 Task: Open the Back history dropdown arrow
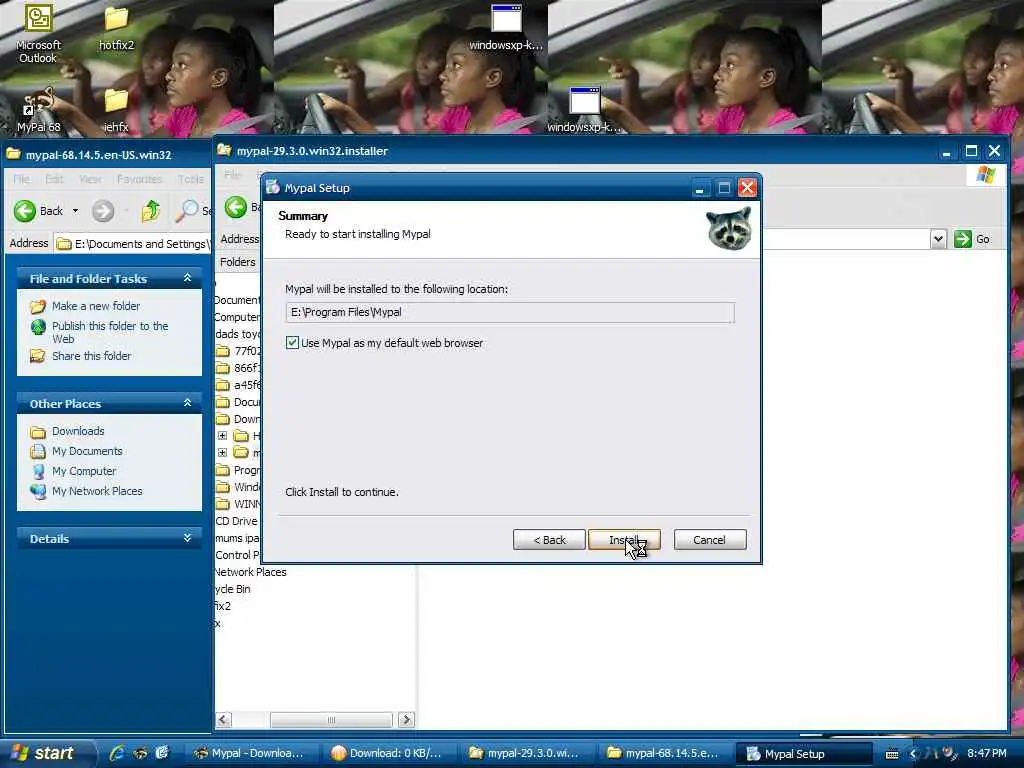coord(75,211)
